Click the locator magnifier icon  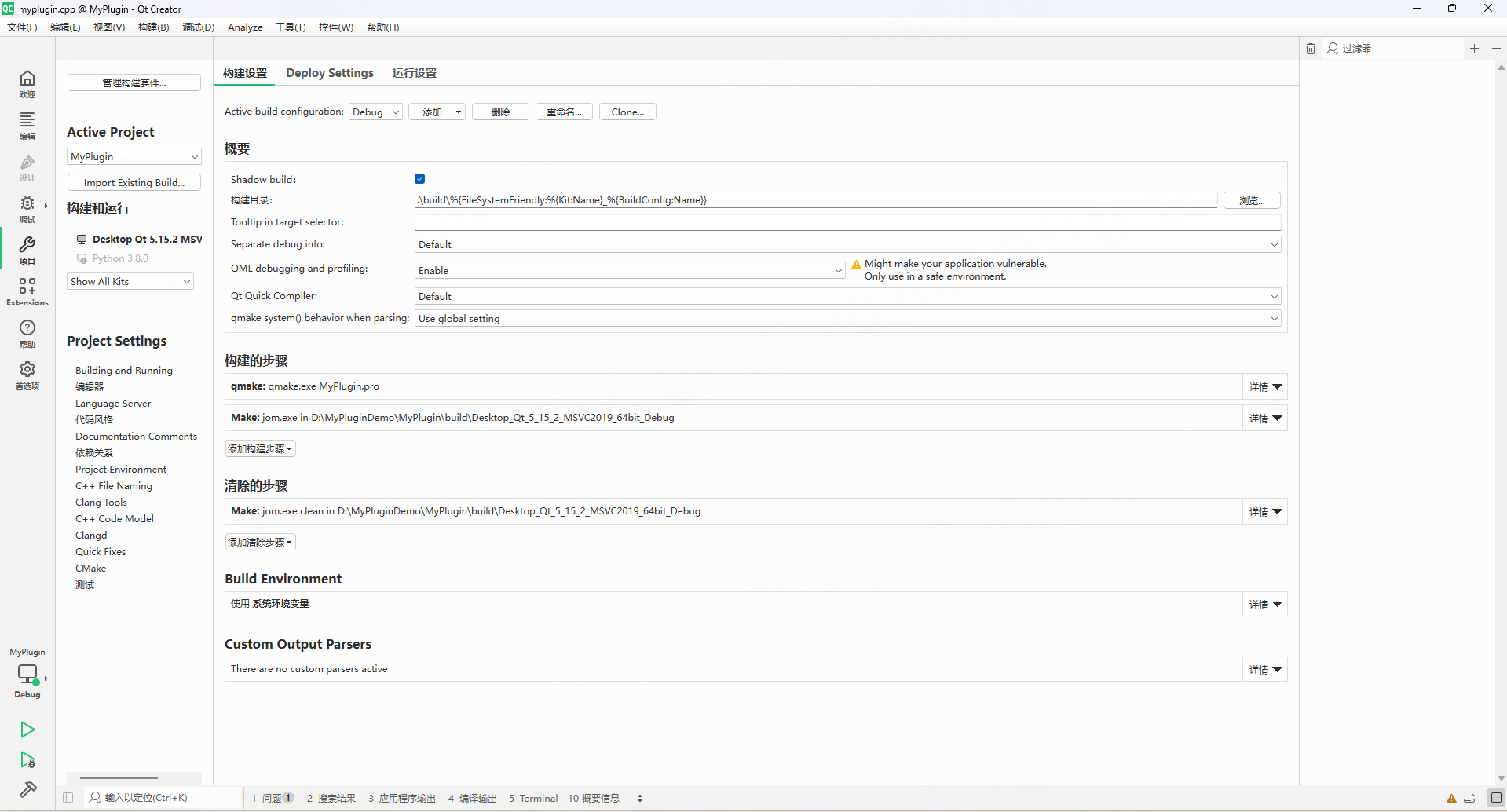click(x=95, y=798)
